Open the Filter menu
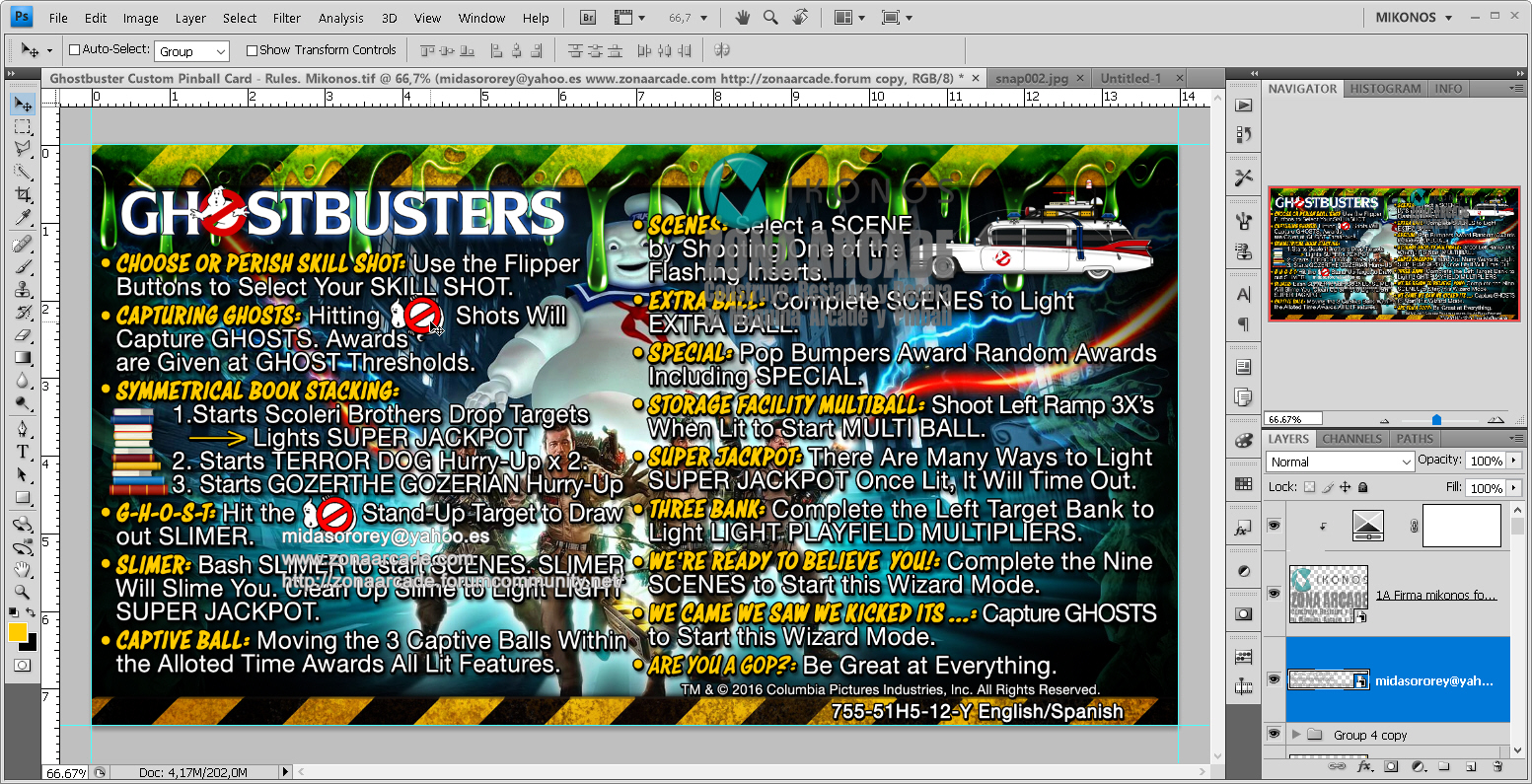The width and height of the screenshot is (1532, 784). tap(287, 18)
